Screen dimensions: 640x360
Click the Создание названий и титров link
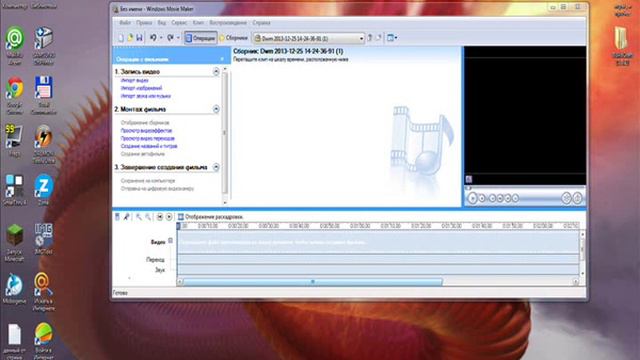(149, 146)
